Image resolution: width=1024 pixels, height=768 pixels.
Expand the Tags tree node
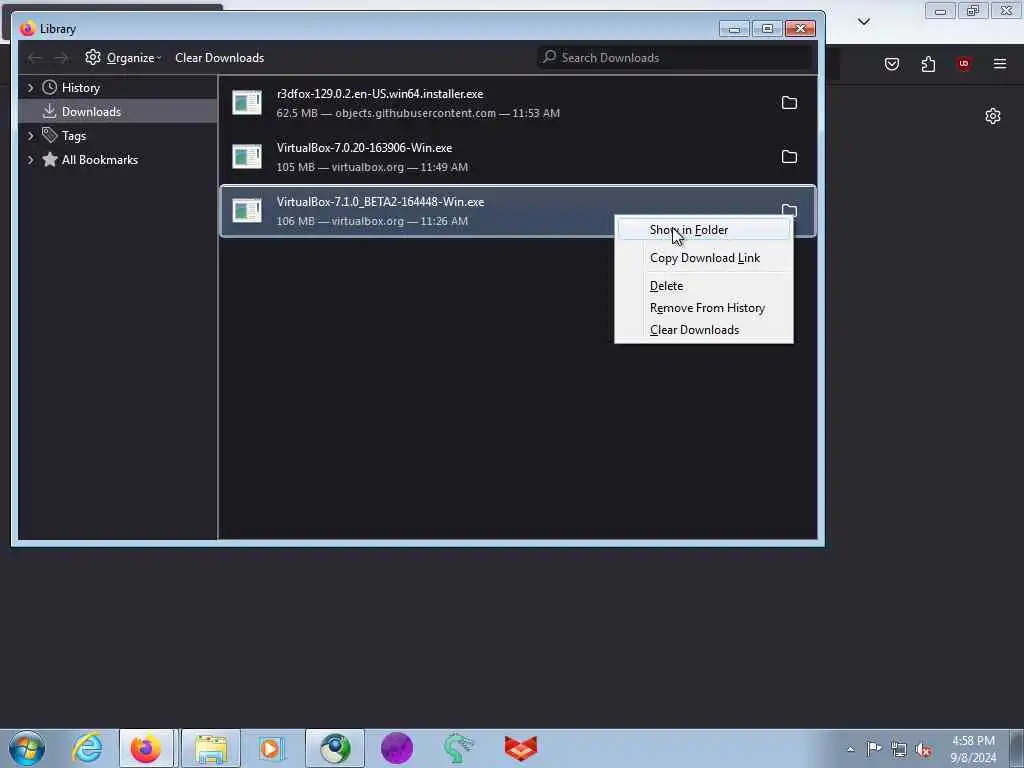coord(31,136)
